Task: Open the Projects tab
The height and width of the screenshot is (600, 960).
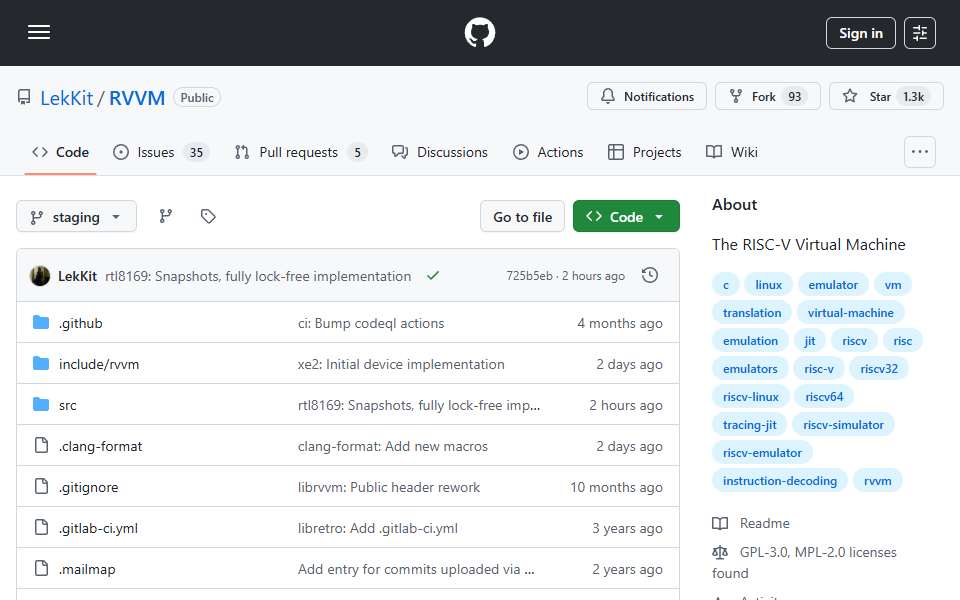Action: (644, 152)
